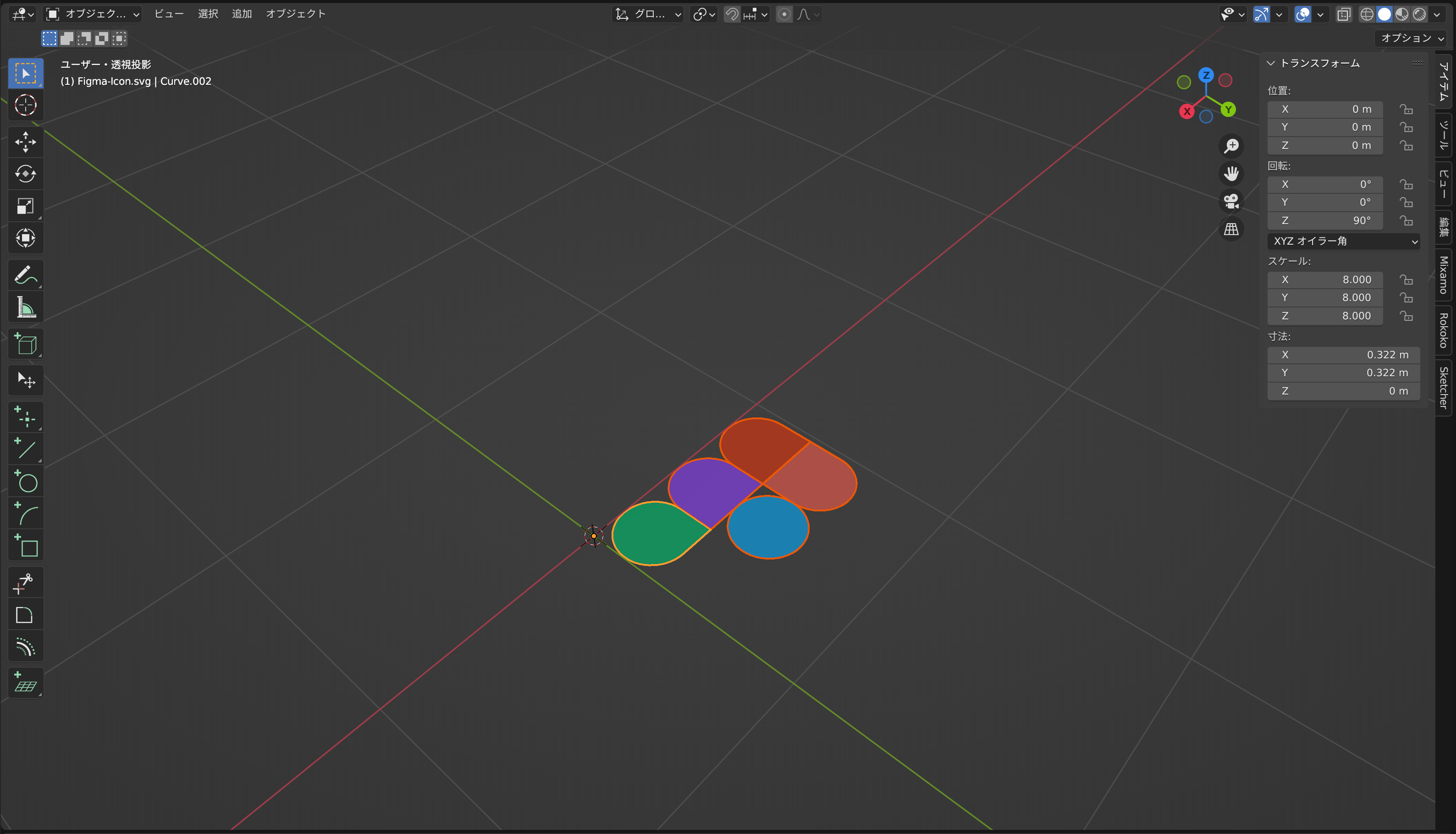
Task: Open pivot point dropdown
Action: tap(704, 14)
